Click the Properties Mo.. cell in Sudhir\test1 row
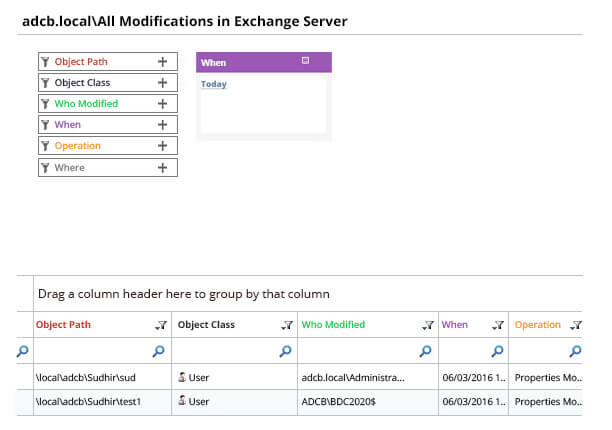 [548, 402]
